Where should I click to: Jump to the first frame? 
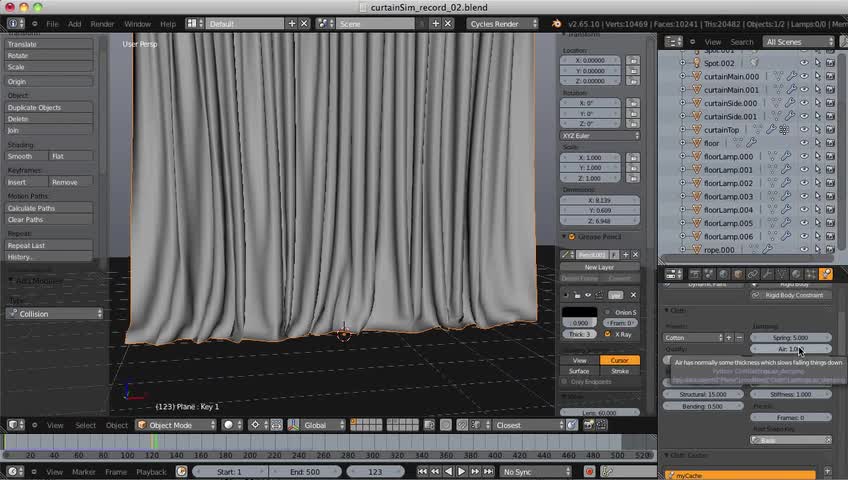[422, 471]
